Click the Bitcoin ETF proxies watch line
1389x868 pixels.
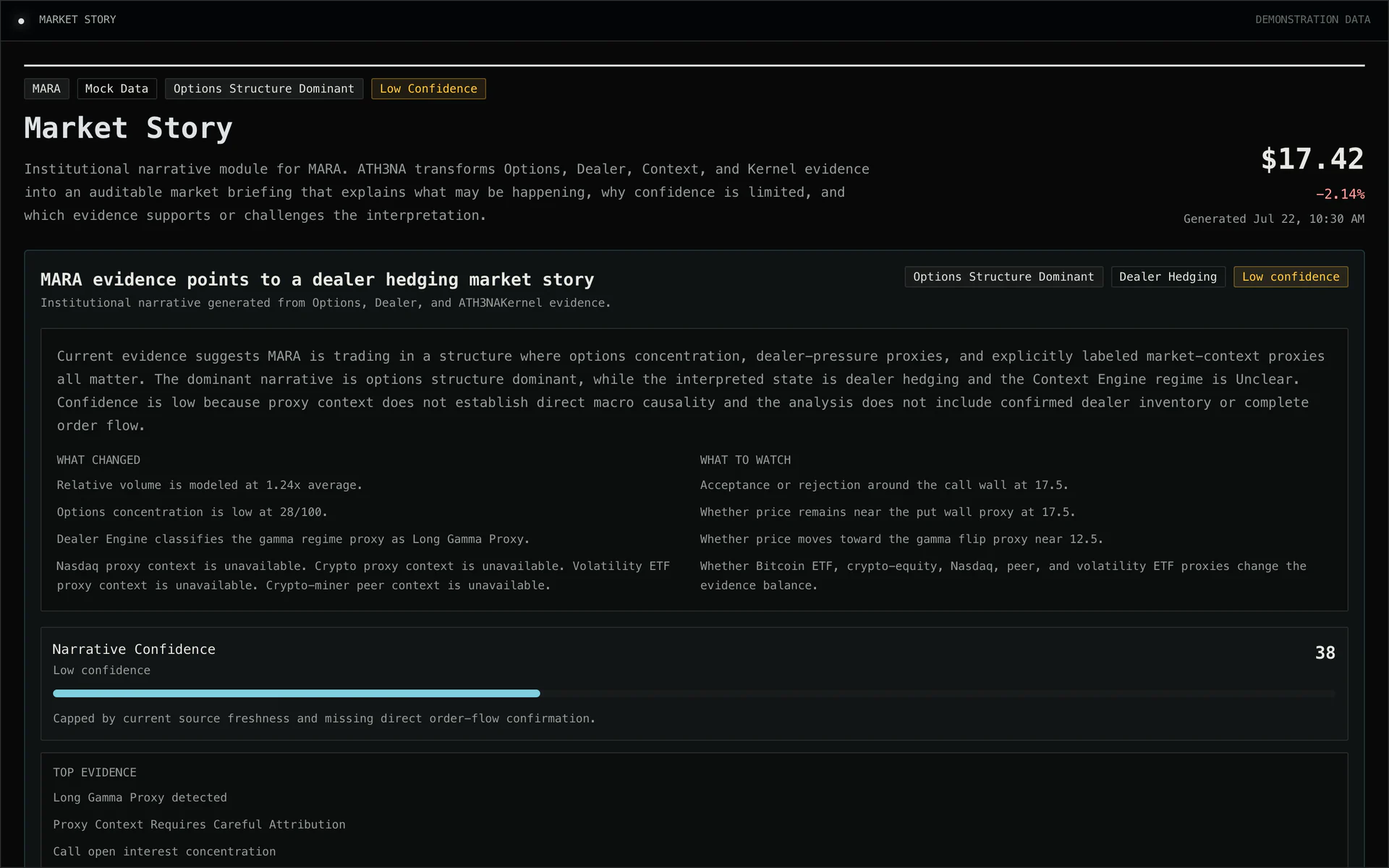click(1003, 576)
